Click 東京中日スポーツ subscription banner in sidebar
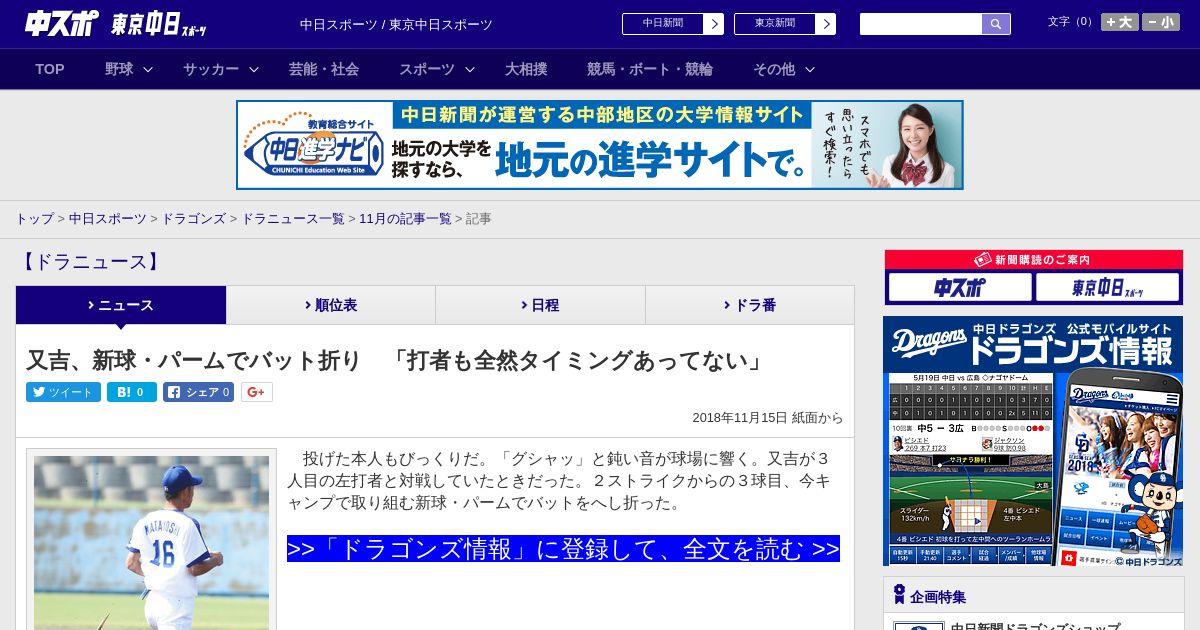The width and height of the screenshot is (1200, 630). [1108, 288]
